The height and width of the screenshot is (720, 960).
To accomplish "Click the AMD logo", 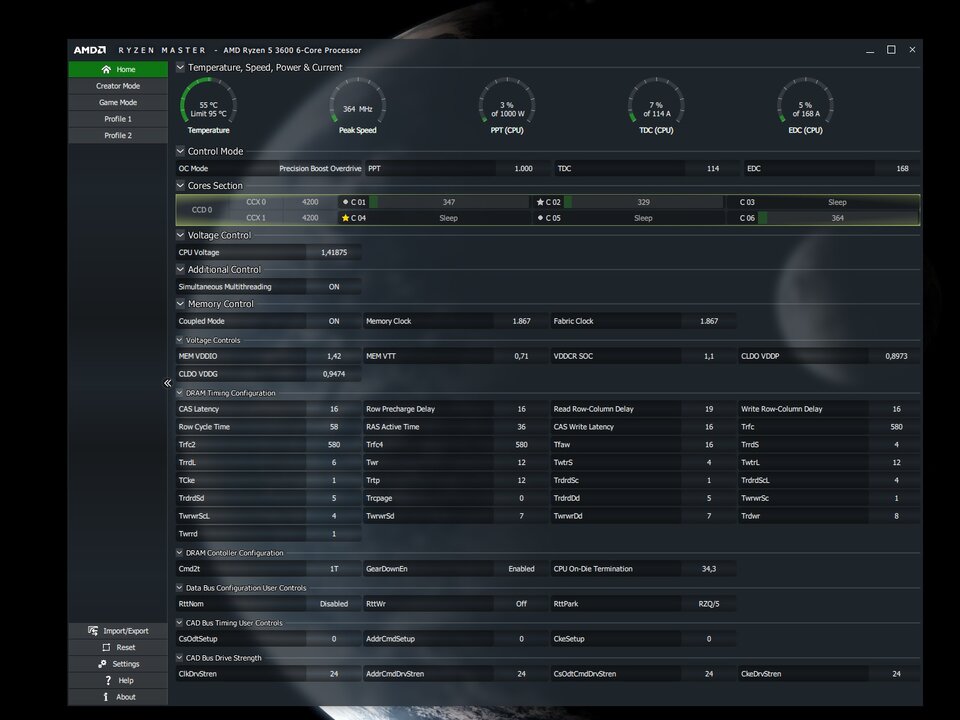I will (x=90, y=50).
